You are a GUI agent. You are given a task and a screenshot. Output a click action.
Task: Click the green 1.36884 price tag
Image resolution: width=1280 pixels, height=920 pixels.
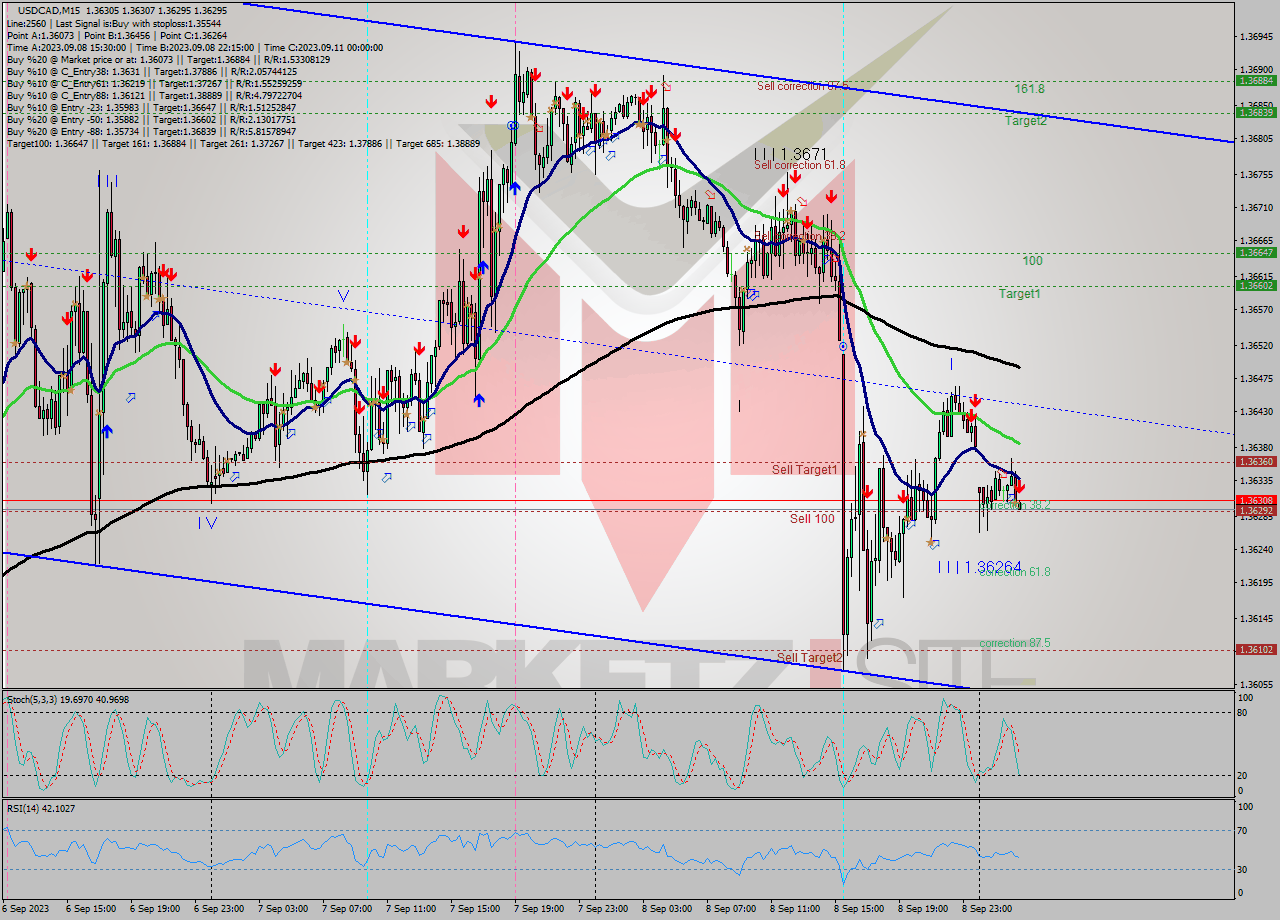coord(1255,80)
